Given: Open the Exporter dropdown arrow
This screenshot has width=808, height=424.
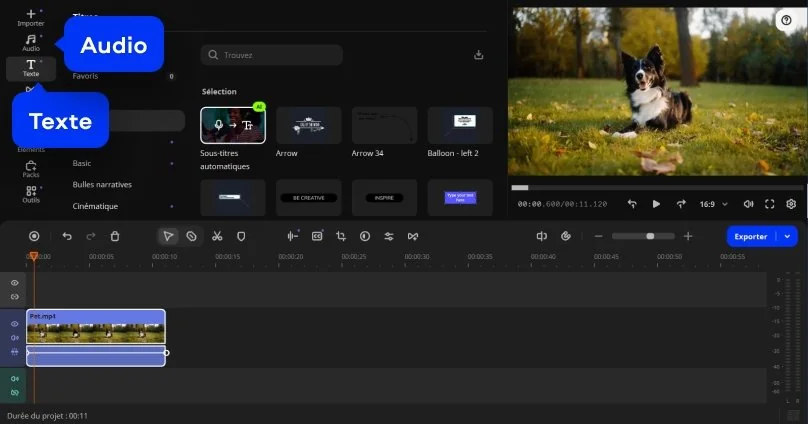Looking at the screenshot, I should pos(788,236).
